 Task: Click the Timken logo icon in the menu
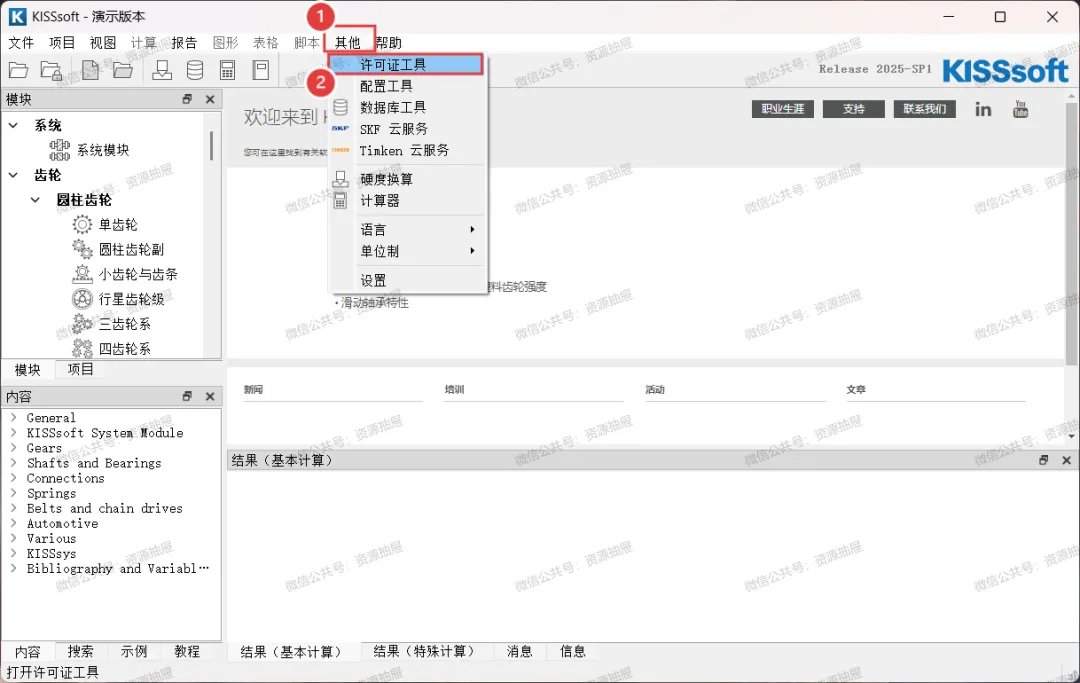[340, 150]
